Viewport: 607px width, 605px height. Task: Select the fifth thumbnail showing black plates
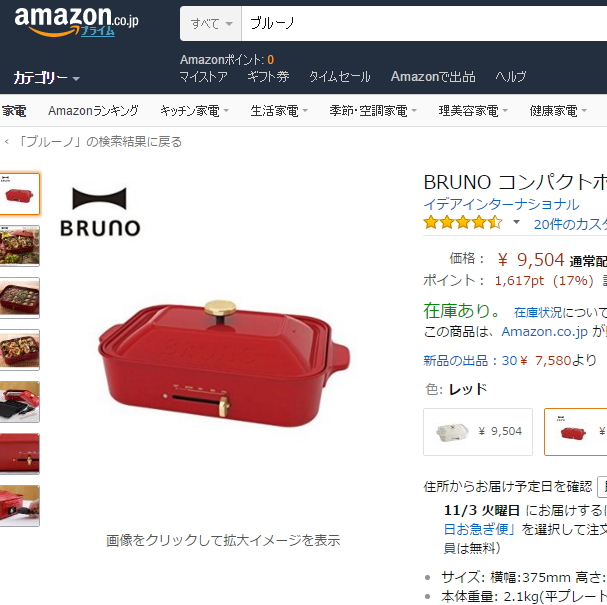pyautogui.click(x=19, y=402)
